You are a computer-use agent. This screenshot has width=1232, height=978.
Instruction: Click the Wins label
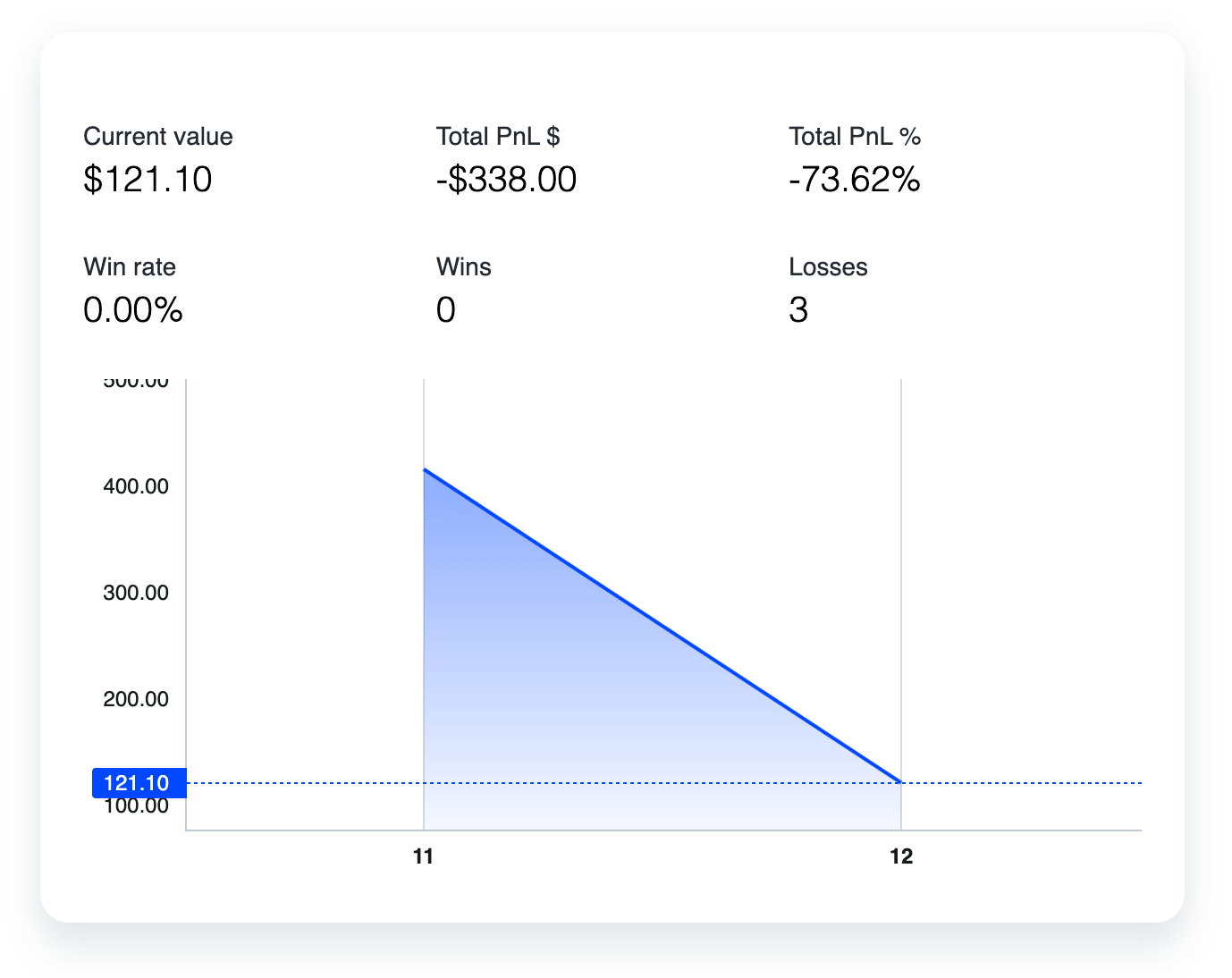click(x=464, y=267)
